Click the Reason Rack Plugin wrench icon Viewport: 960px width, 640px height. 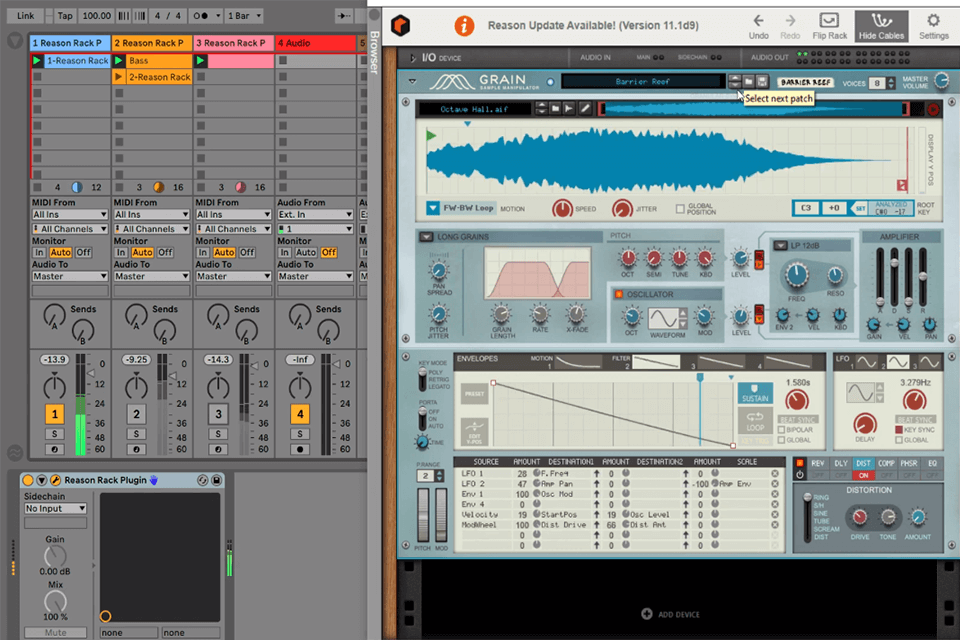coord(55,480)
